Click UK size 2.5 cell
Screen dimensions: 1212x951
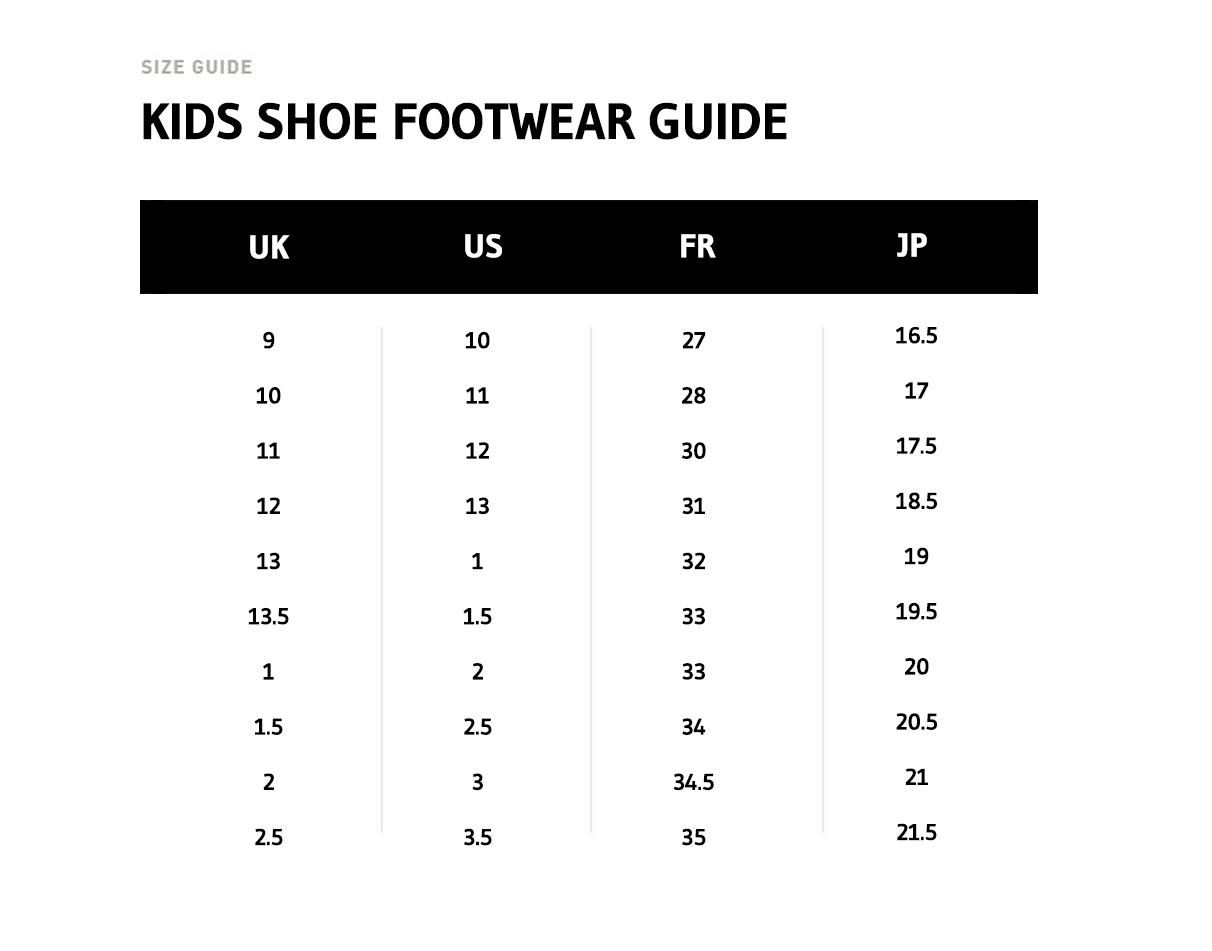click(x=268, y=837)
